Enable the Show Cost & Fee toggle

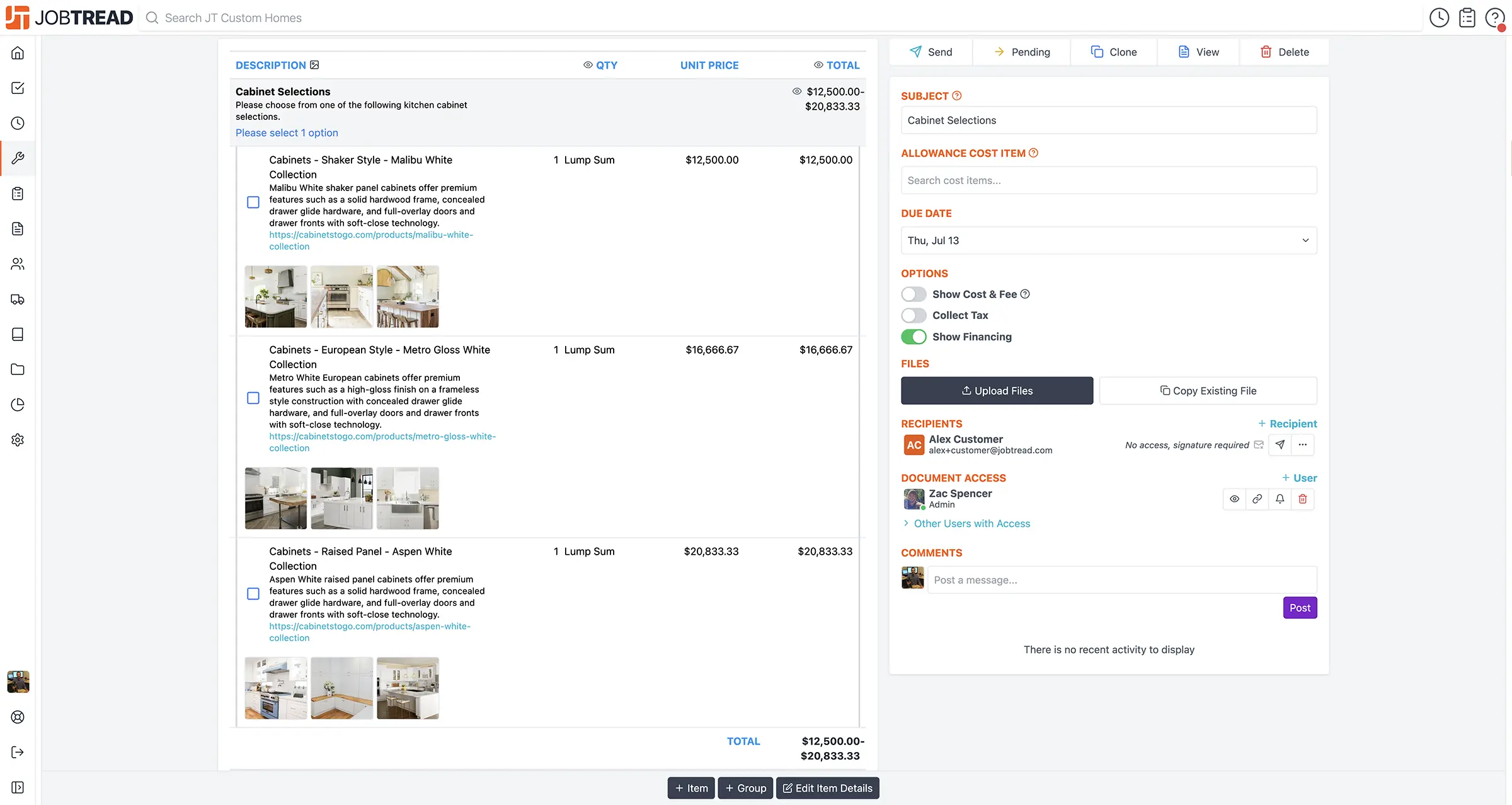[x=913, y=294]
